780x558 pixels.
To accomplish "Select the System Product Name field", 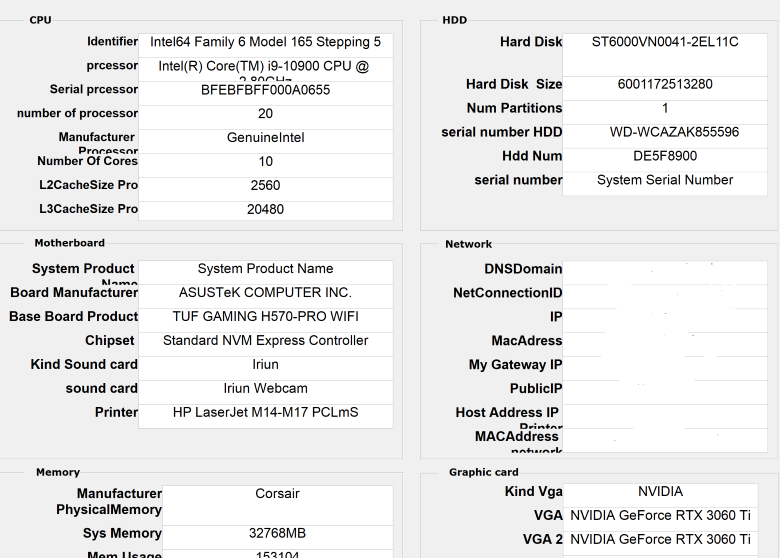I will (266, 272).
